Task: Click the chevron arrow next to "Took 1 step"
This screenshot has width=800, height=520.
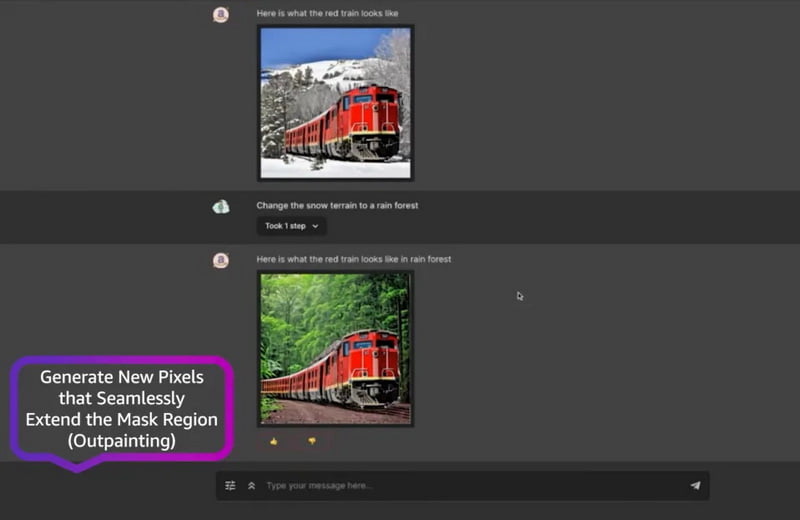Action: (316, 226)
